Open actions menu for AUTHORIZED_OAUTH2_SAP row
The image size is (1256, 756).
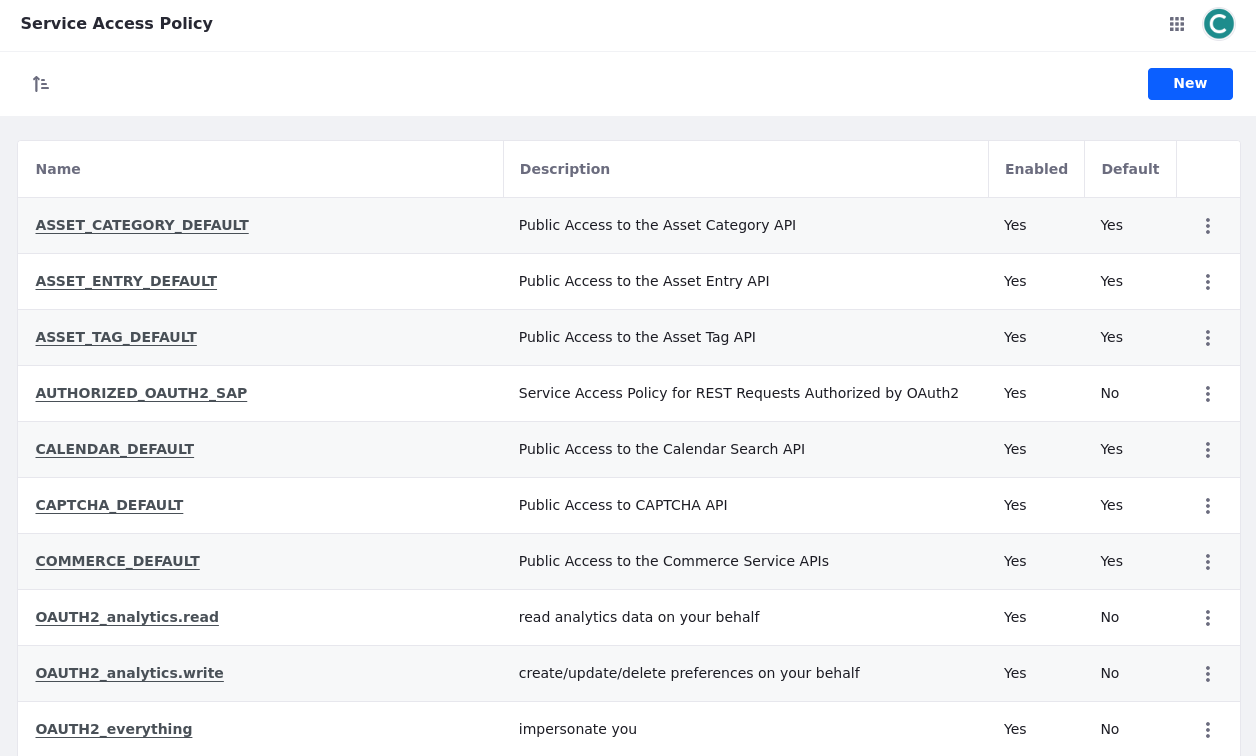(1207, 394)
